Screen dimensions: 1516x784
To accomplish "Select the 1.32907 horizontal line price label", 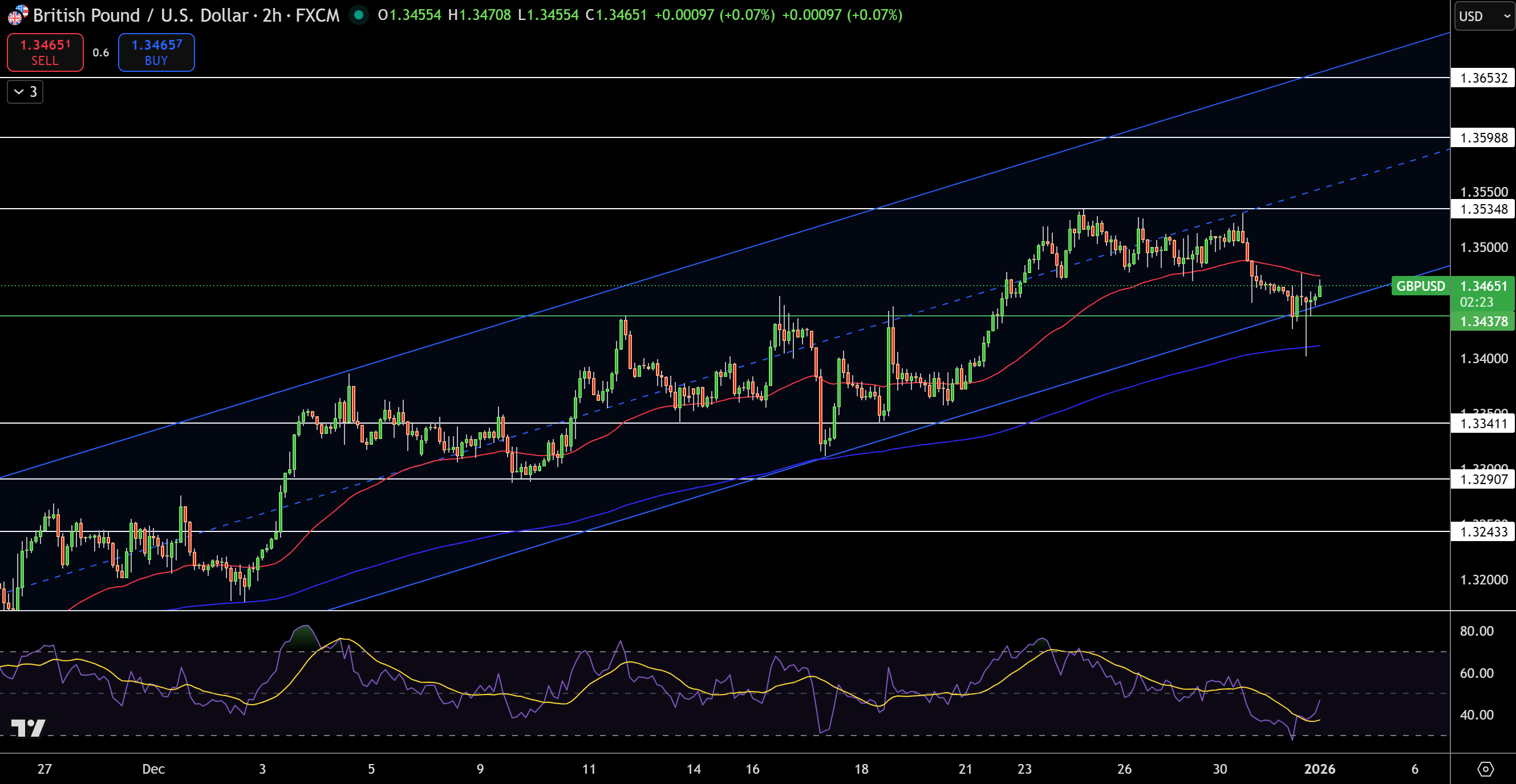I will 1482,480.
